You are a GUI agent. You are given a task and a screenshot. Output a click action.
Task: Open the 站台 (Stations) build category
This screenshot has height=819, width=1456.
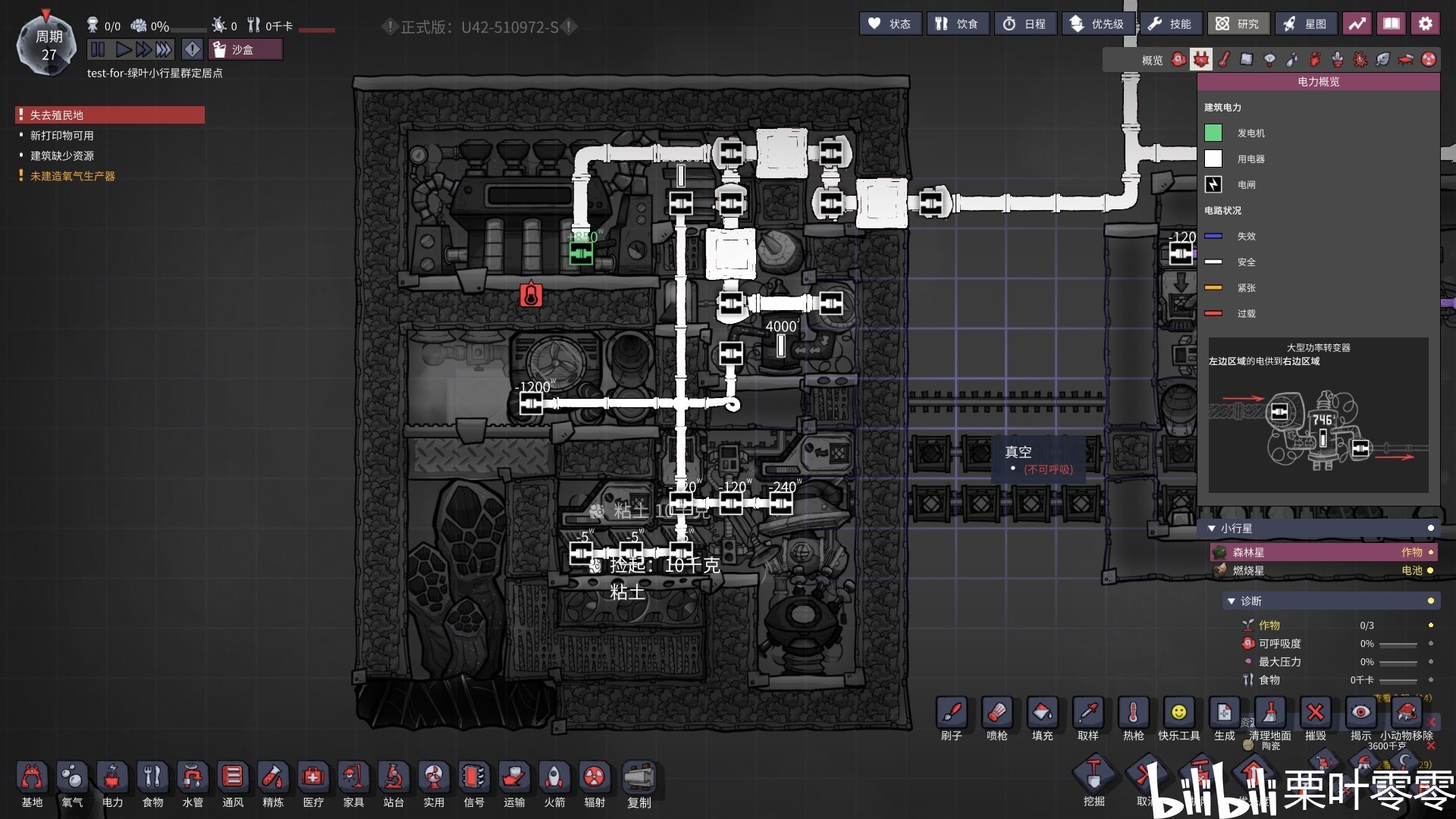(394, 784)
